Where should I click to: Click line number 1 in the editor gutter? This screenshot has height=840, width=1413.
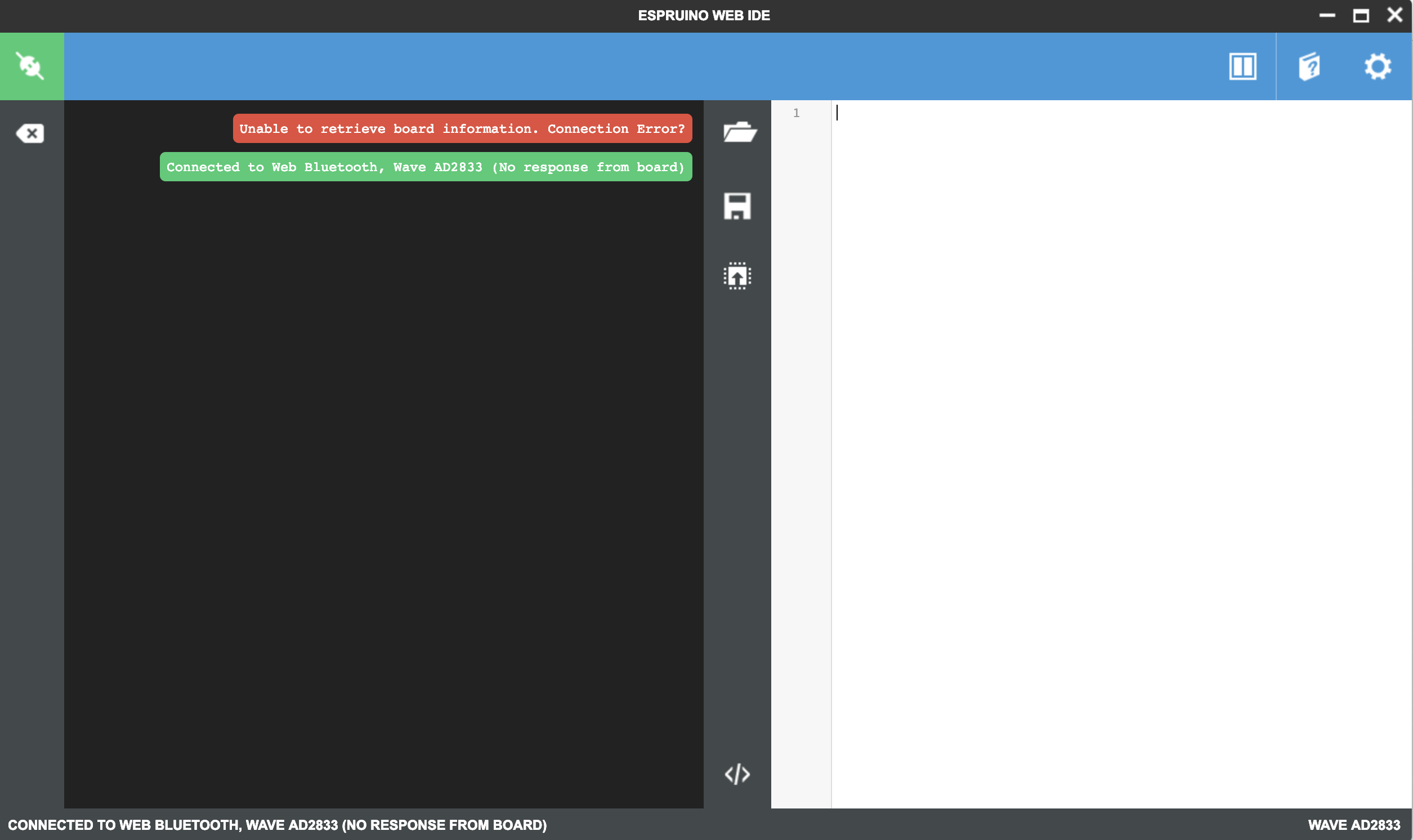pos(795,113)
